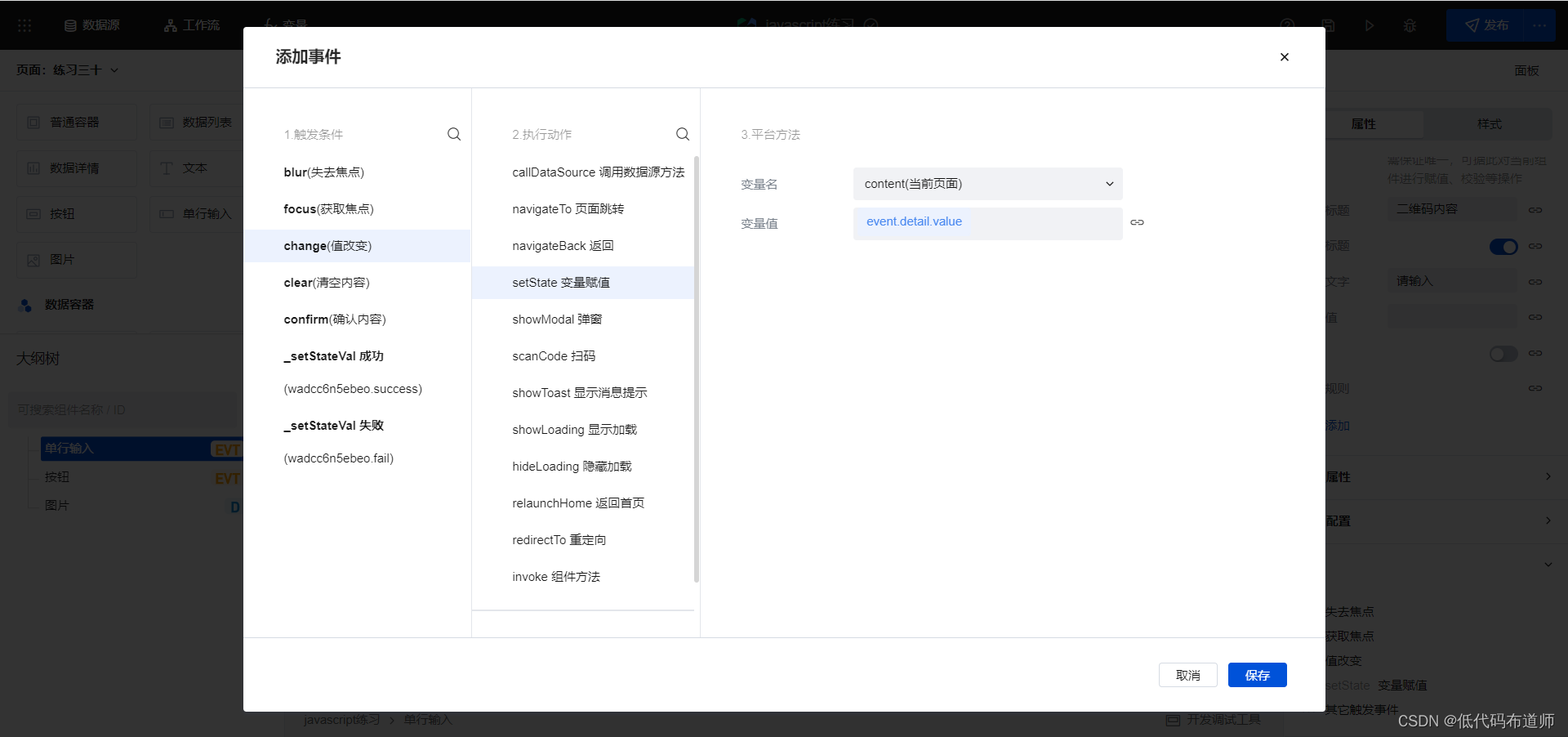The image size is (1568, 737).
Task: Switch to the 属性 tab
Action: tap(1363, 124)
